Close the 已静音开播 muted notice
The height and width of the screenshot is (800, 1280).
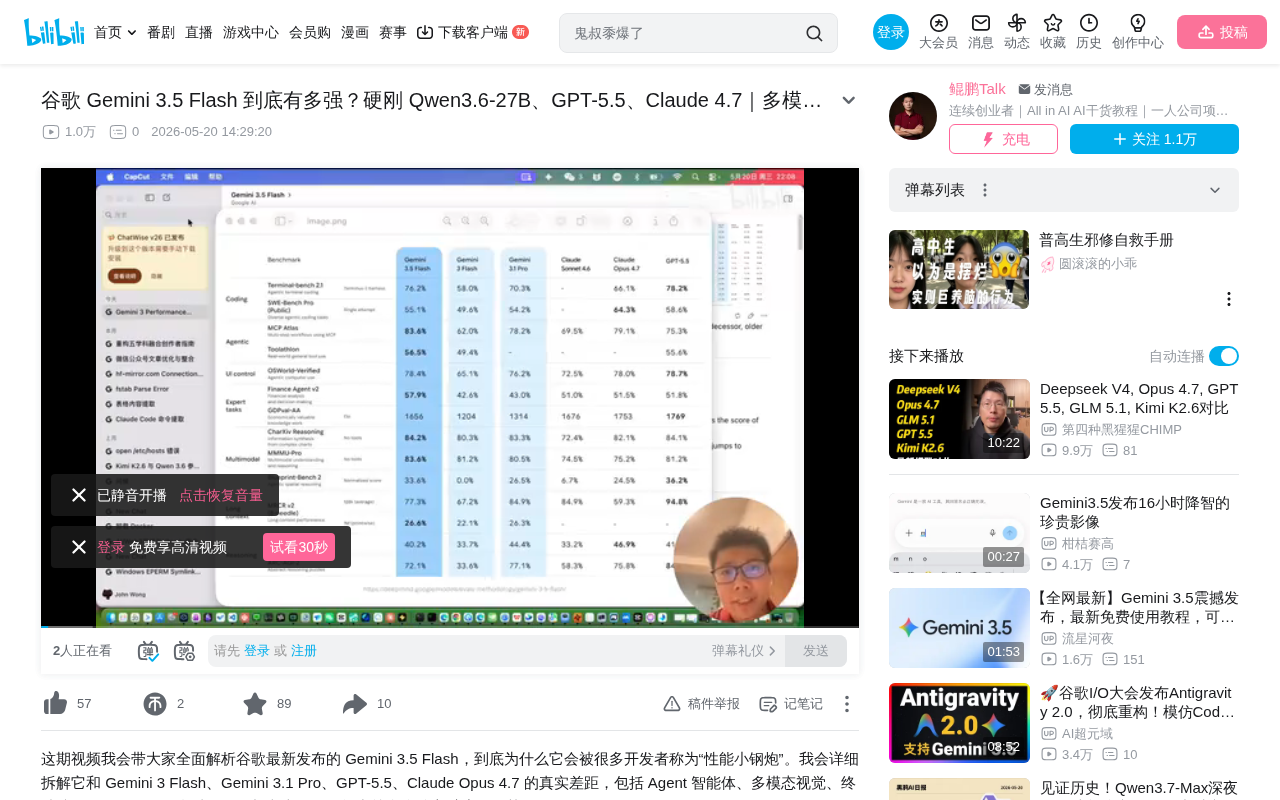pos(79,495)
